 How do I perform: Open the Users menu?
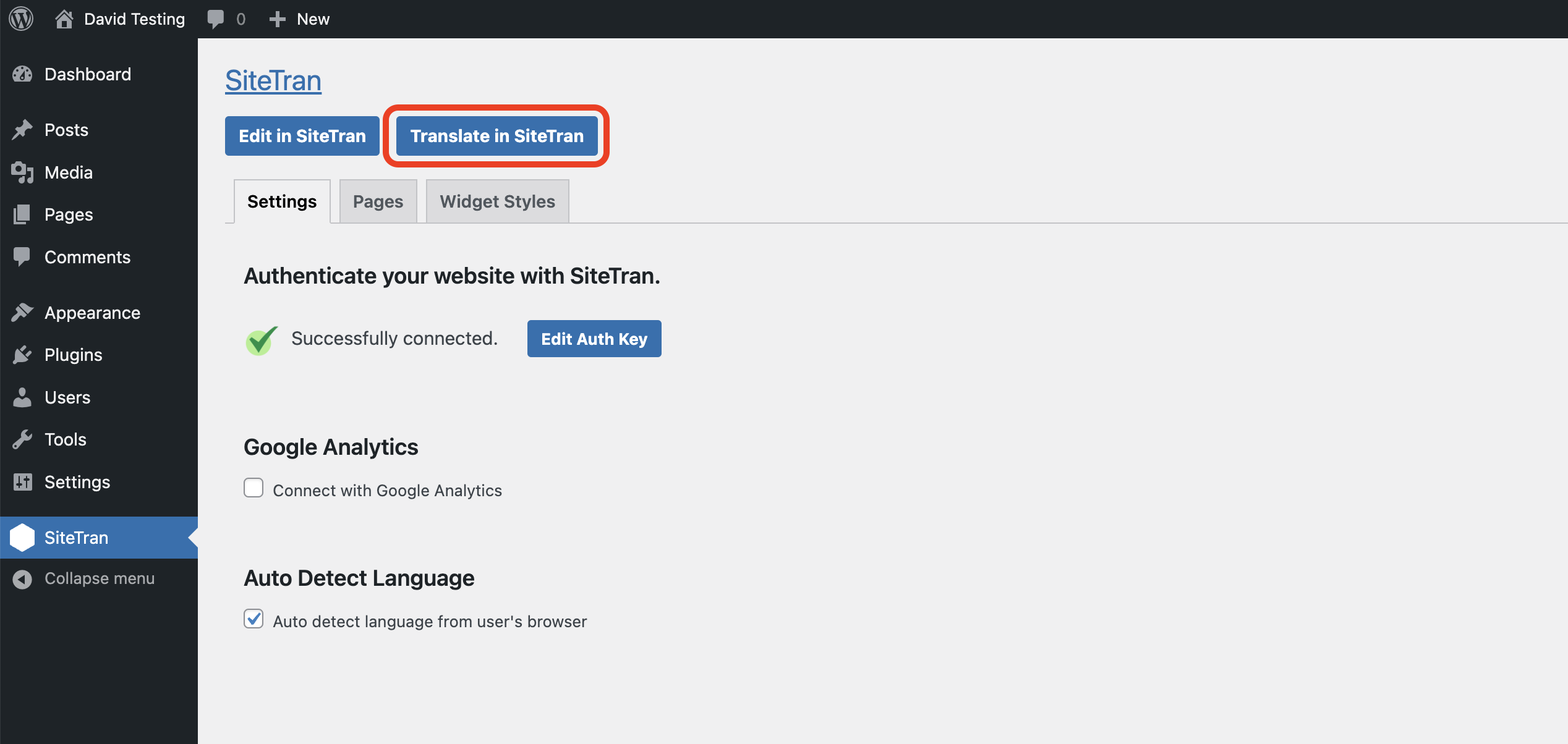tap(99, 397)
